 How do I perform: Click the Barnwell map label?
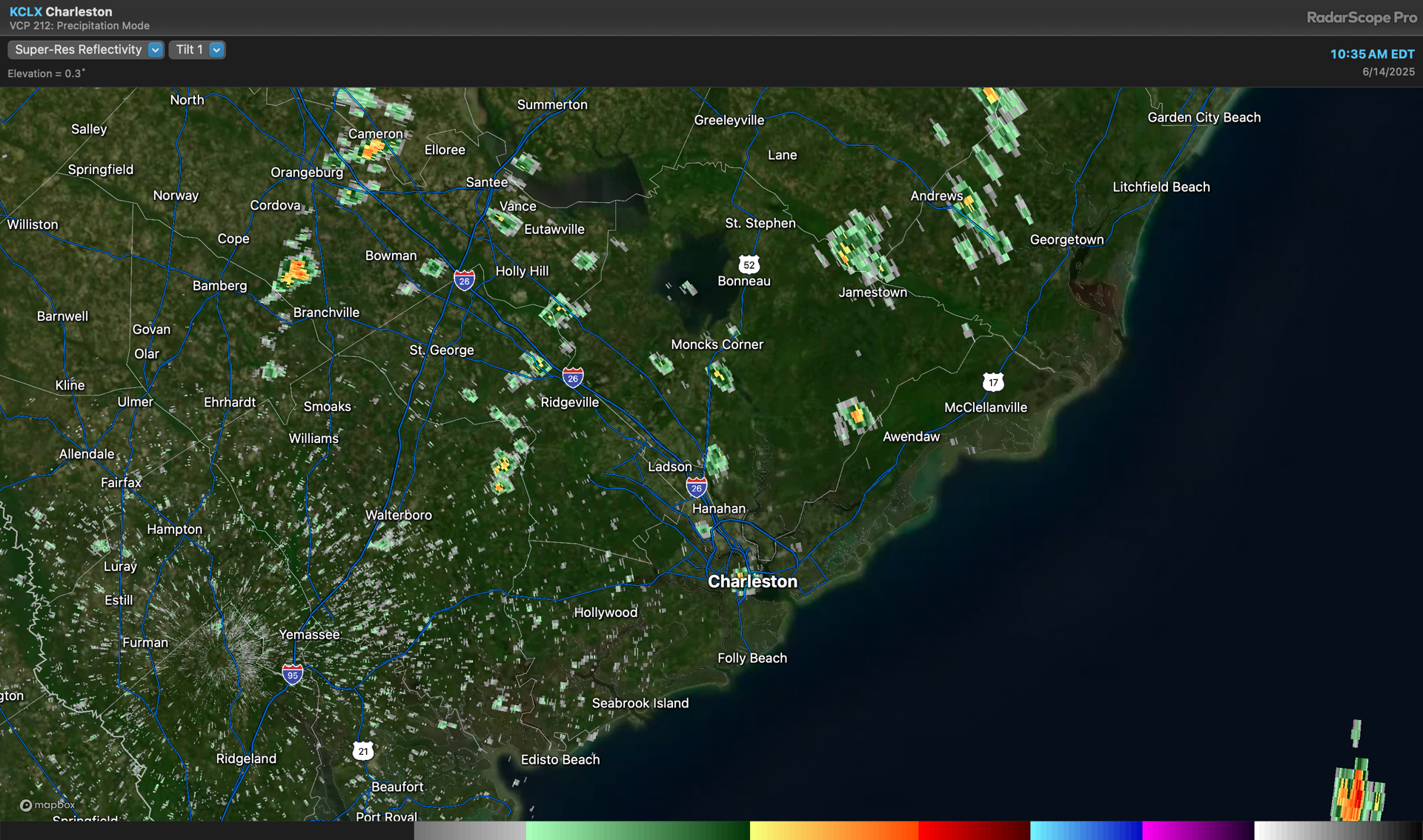pos(62,316)
